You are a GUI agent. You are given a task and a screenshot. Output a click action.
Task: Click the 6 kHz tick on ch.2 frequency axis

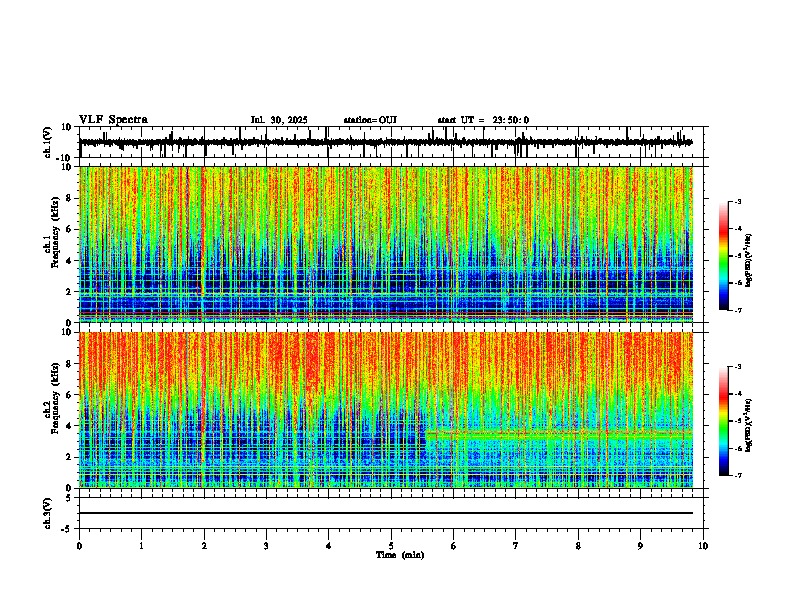[70, 395]
